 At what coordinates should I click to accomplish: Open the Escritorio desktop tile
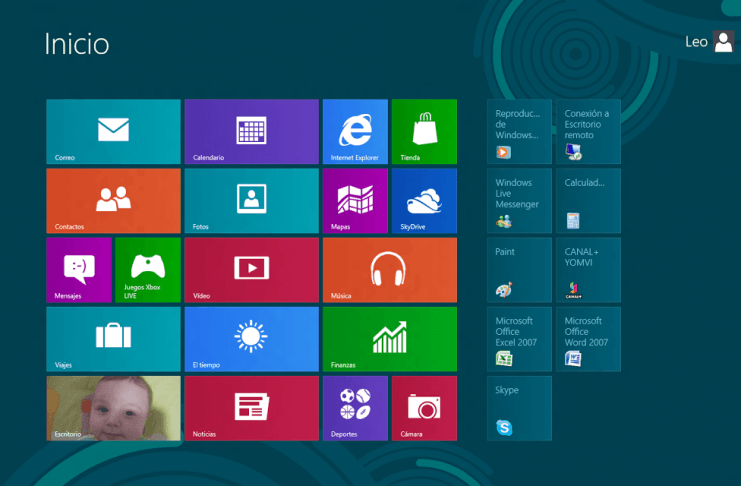point(113,408)
